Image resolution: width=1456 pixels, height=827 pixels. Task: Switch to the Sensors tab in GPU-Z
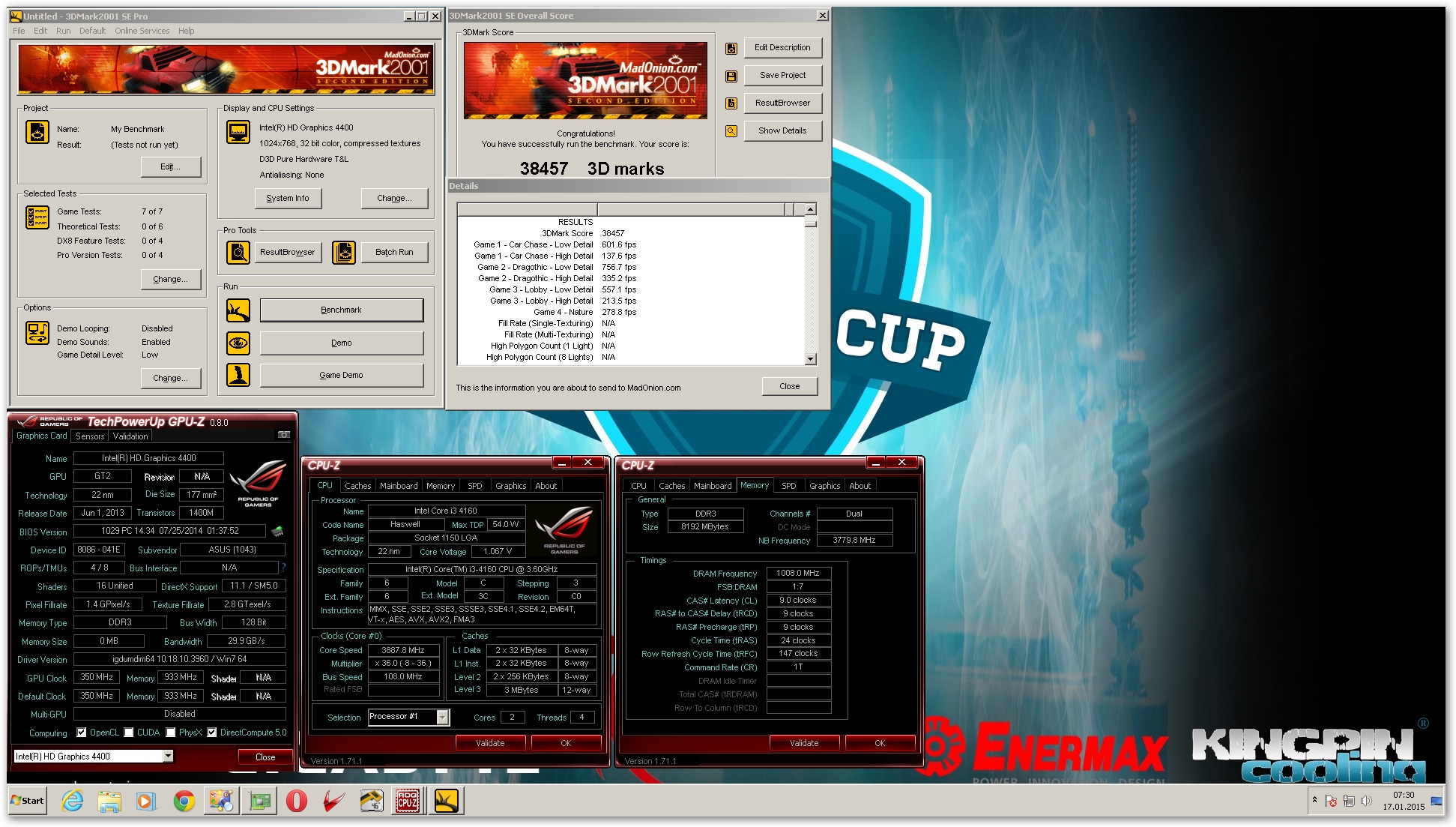(90, 436)
